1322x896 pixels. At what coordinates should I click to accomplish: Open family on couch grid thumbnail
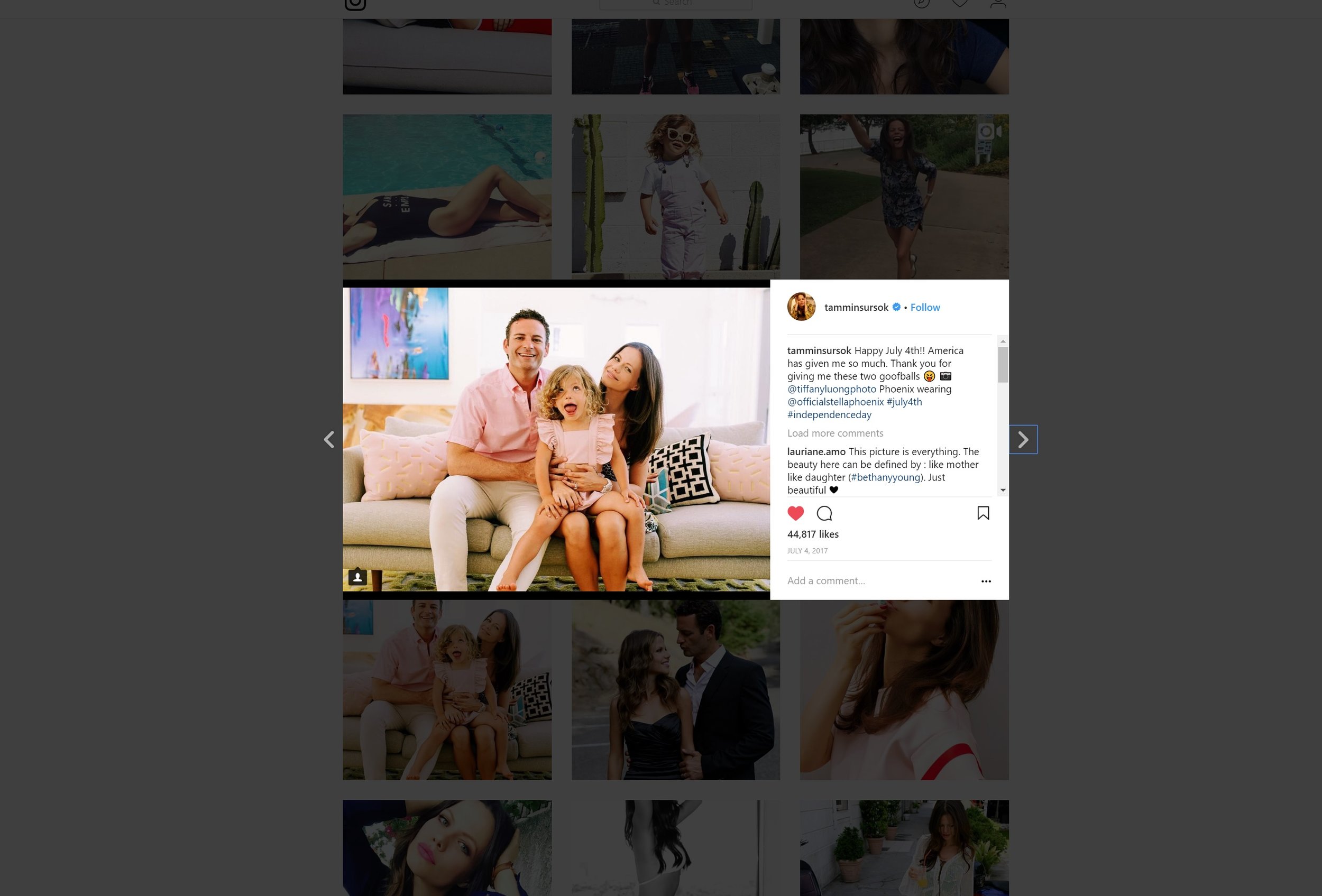tap(446, 690)
